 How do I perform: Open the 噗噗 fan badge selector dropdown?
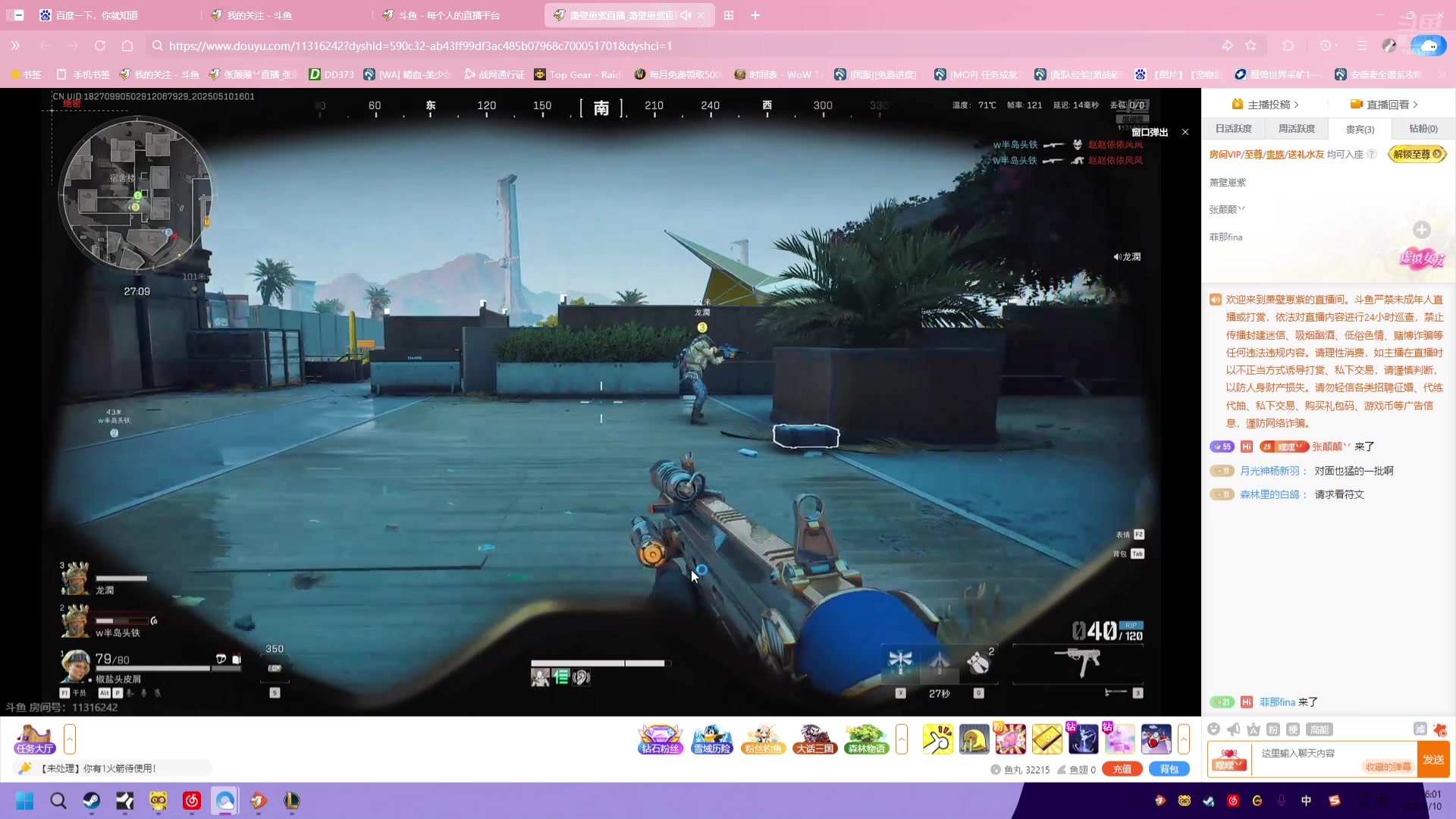pos(1228,759)
